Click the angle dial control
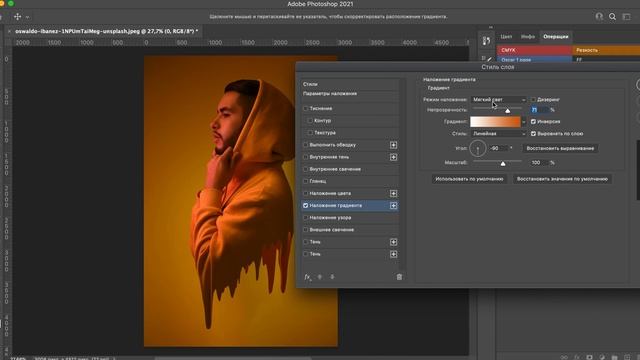640x360 pixels. (478, 148)
